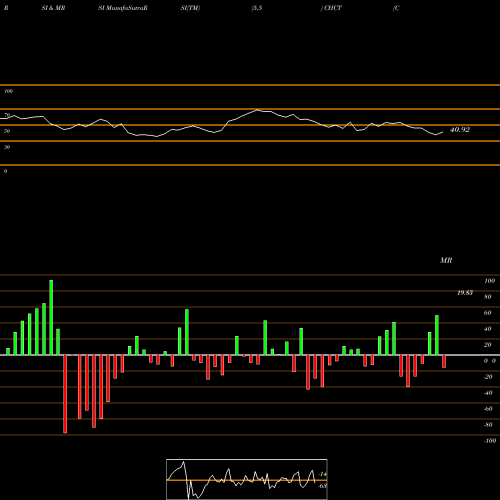Viewport: 500px width, 500px height.
Task: Select the deepest red MR histogram bar
Action: coord(65,394)
